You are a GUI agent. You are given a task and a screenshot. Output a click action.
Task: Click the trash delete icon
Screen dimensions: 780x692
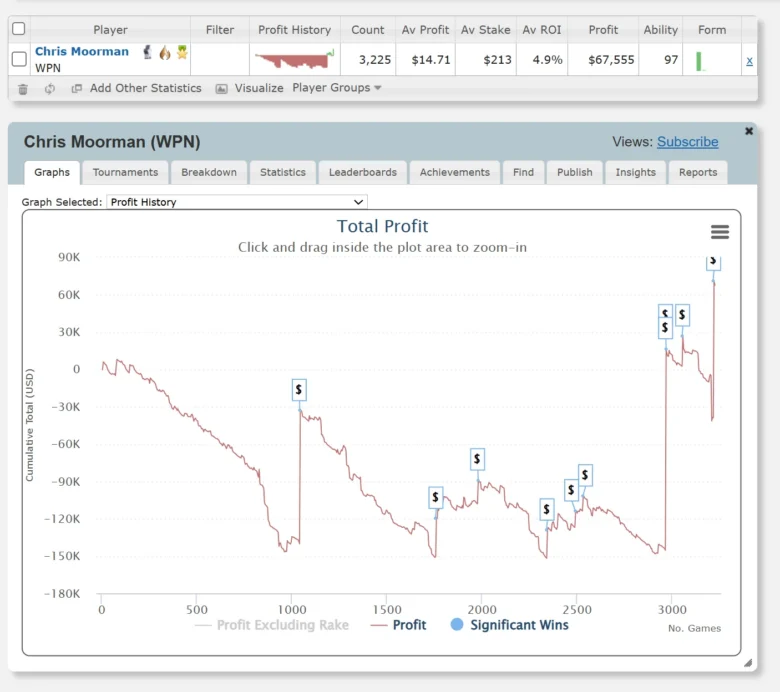point(23,88)
